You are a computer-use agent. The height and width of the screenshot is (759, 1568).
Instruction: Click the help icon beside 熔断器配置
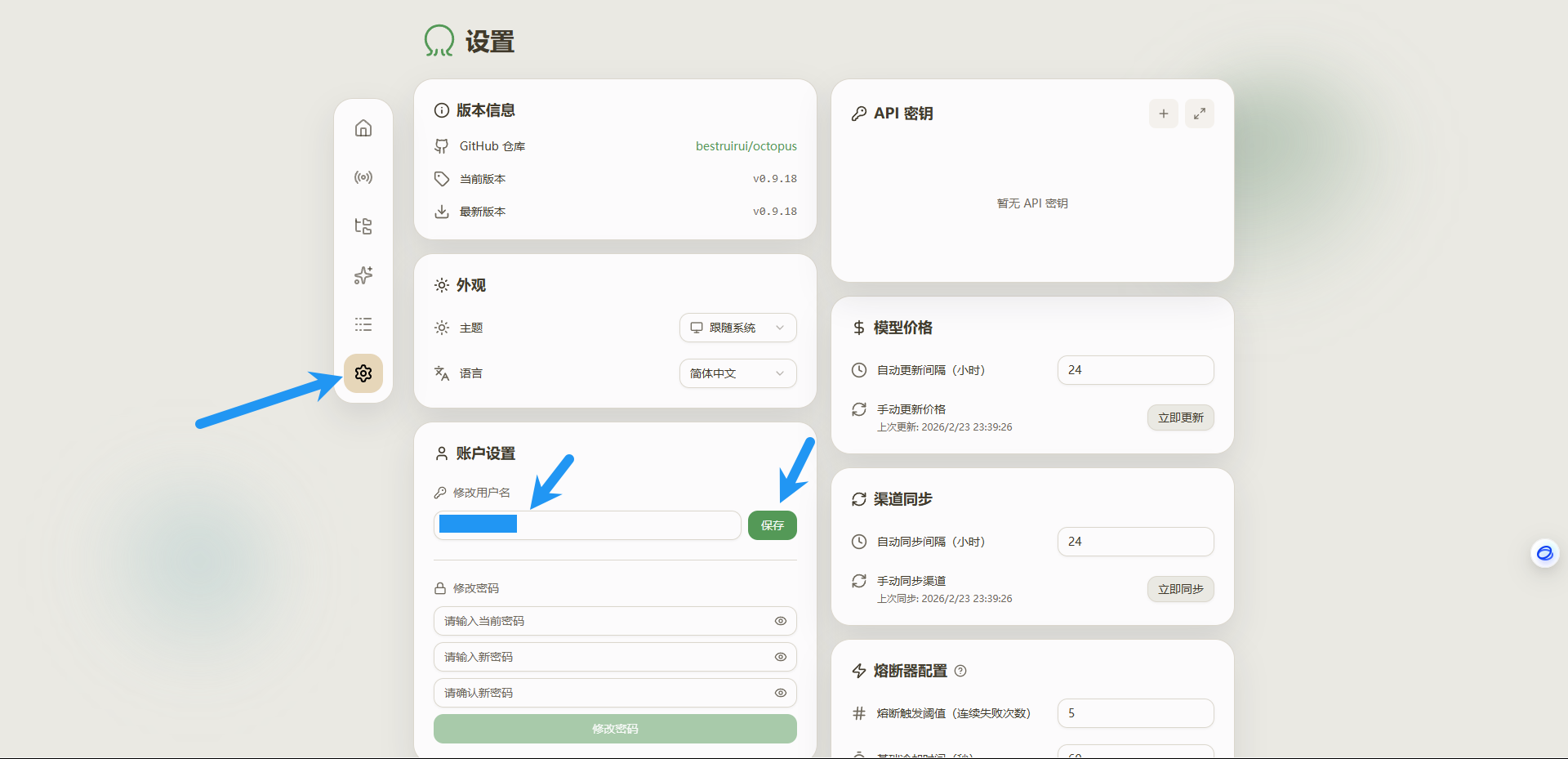pyautogui.click(x=960, y=671)
